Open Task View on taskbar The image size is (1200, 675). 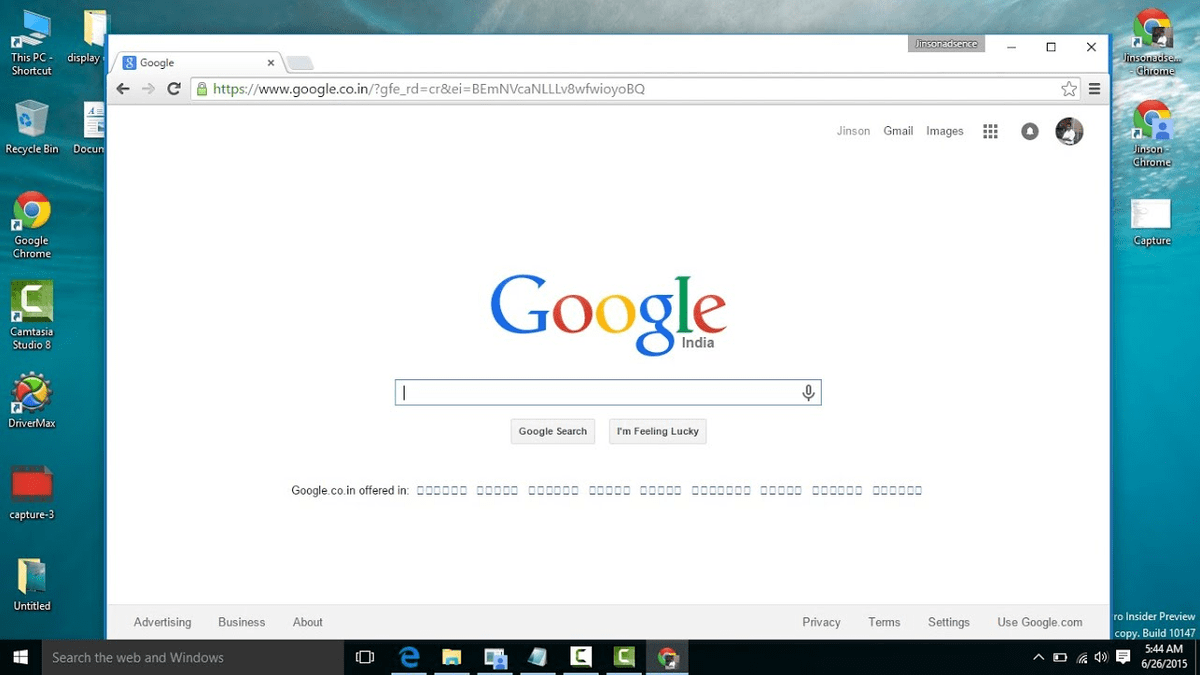pyautogui.click(x=365, y=657)
